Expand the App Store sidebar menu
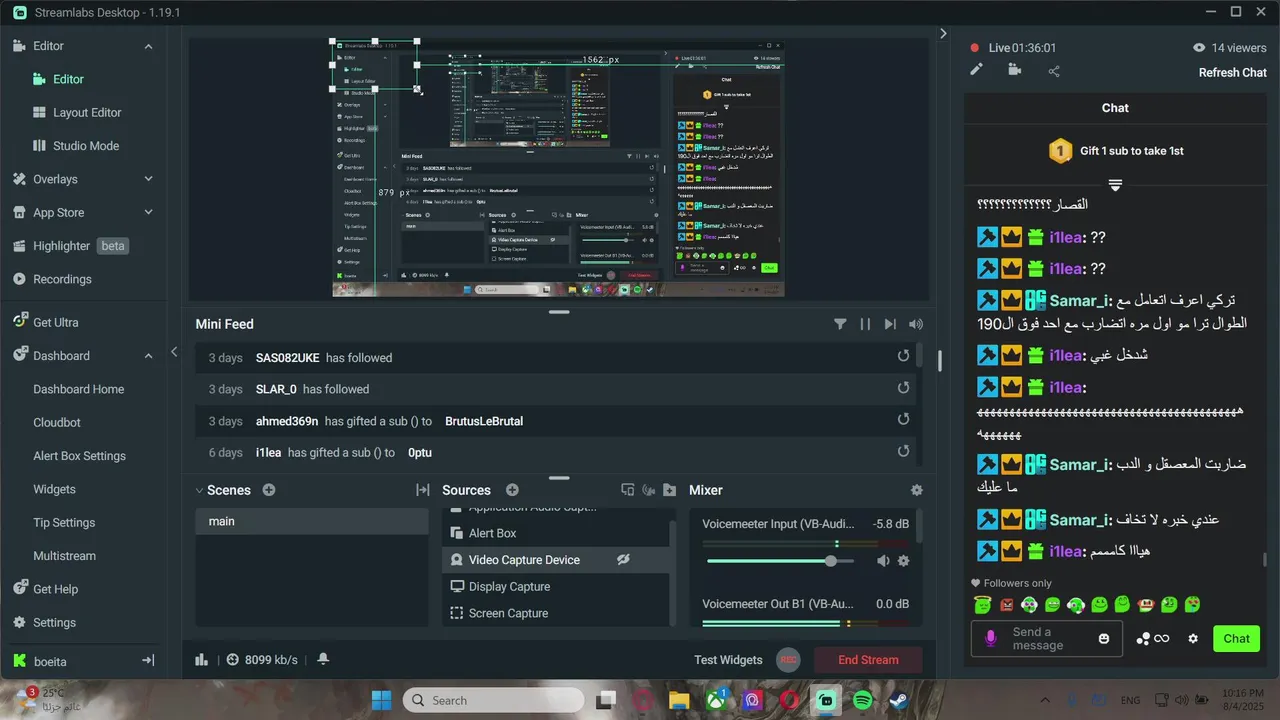 (148, 212)
